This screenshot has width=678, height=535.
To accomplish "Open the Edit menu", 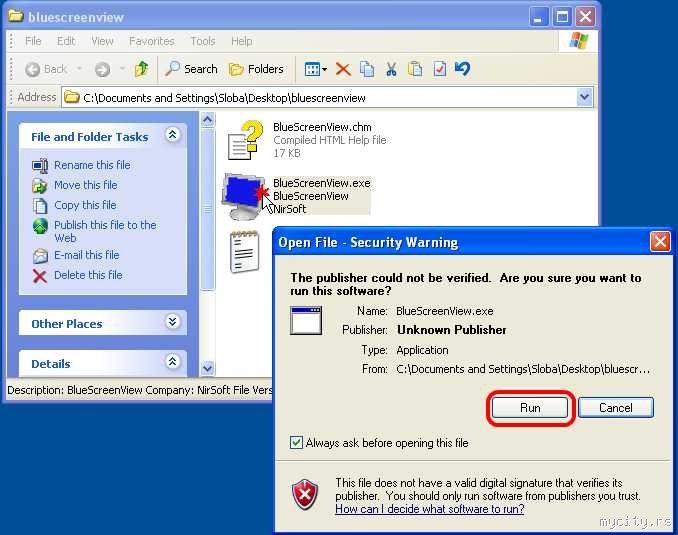I will click(66, 41).
